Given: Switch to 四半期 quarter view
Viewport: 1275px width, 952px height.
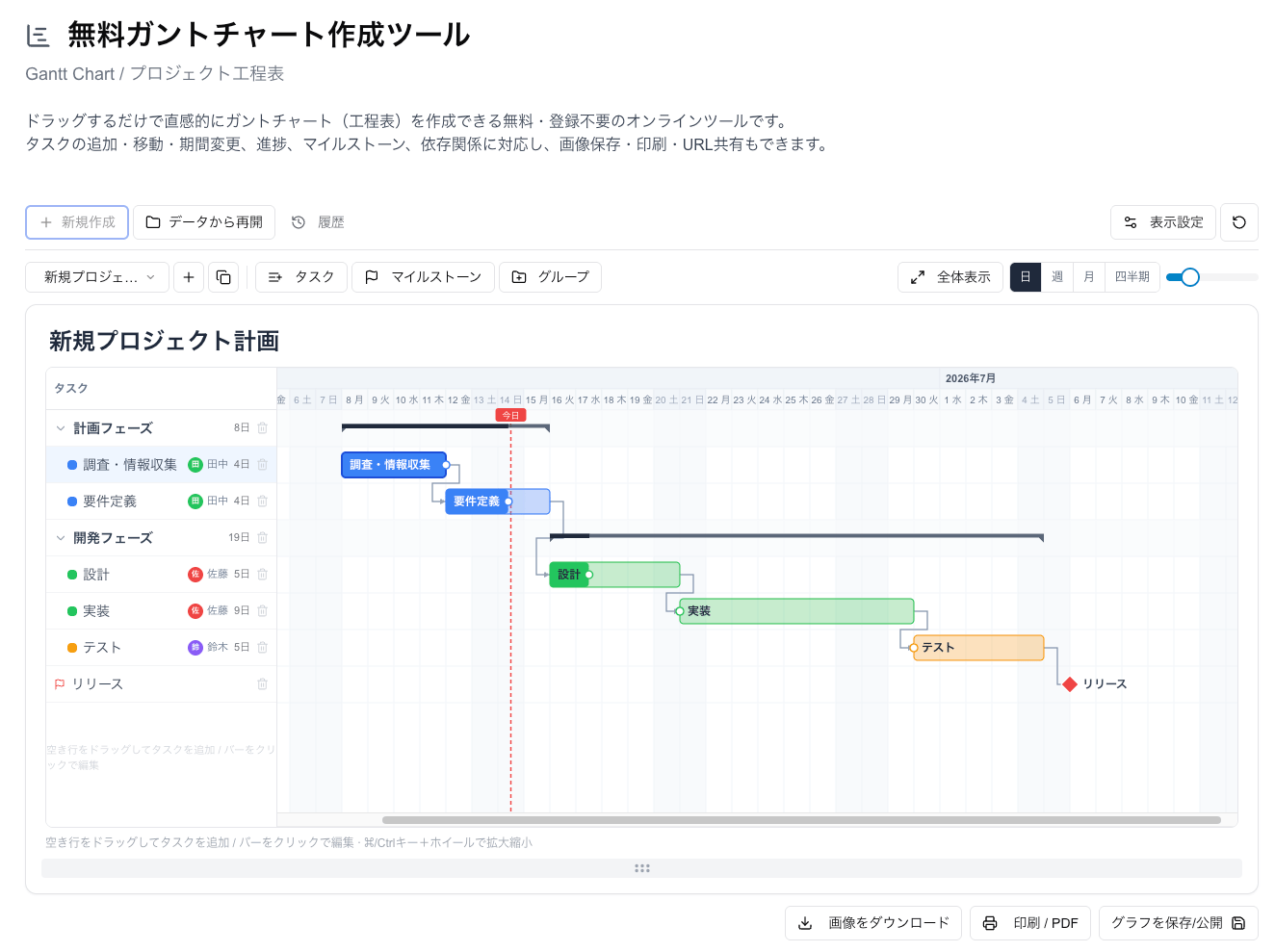Looking at the screenshot, I should click(1132, 277).
